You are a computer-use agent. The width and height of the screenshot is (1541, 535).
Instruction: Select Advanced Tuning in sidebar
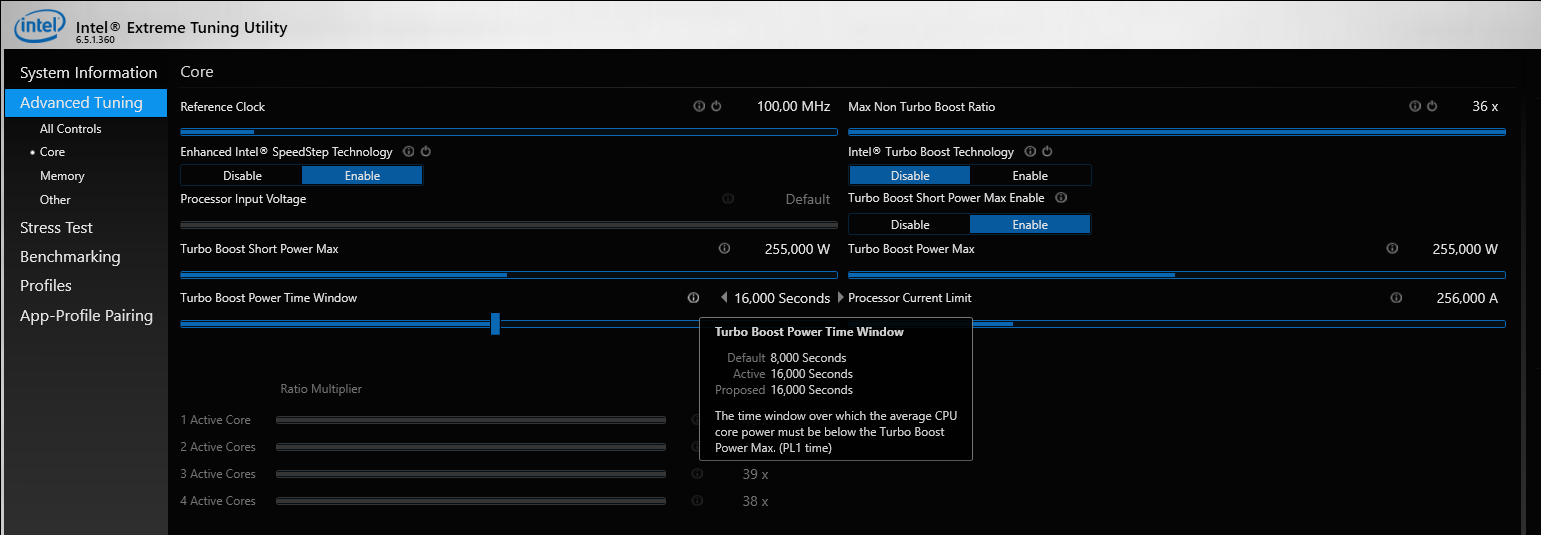[x=86, y=103]
